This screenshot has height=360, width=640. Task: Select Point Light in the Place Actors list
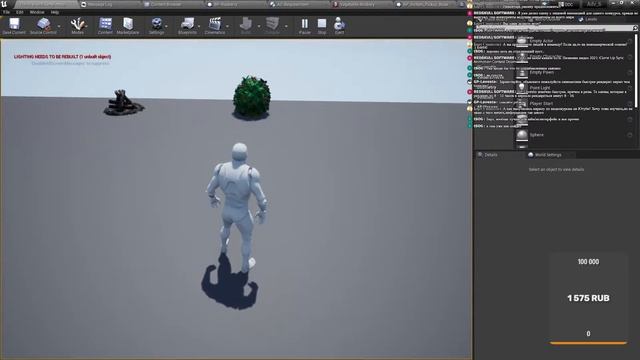point(573,88)
